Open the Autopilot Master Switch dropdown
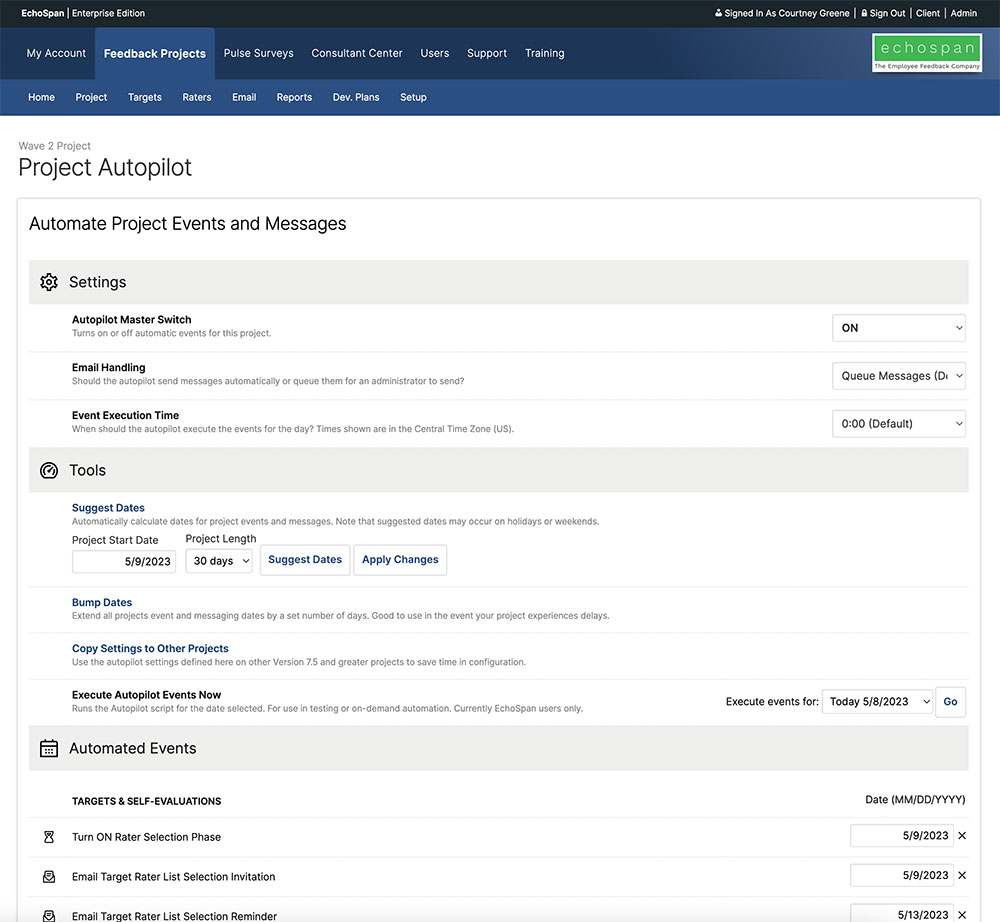This screenshot has width=1000, height=922. [x=899, y=328]
